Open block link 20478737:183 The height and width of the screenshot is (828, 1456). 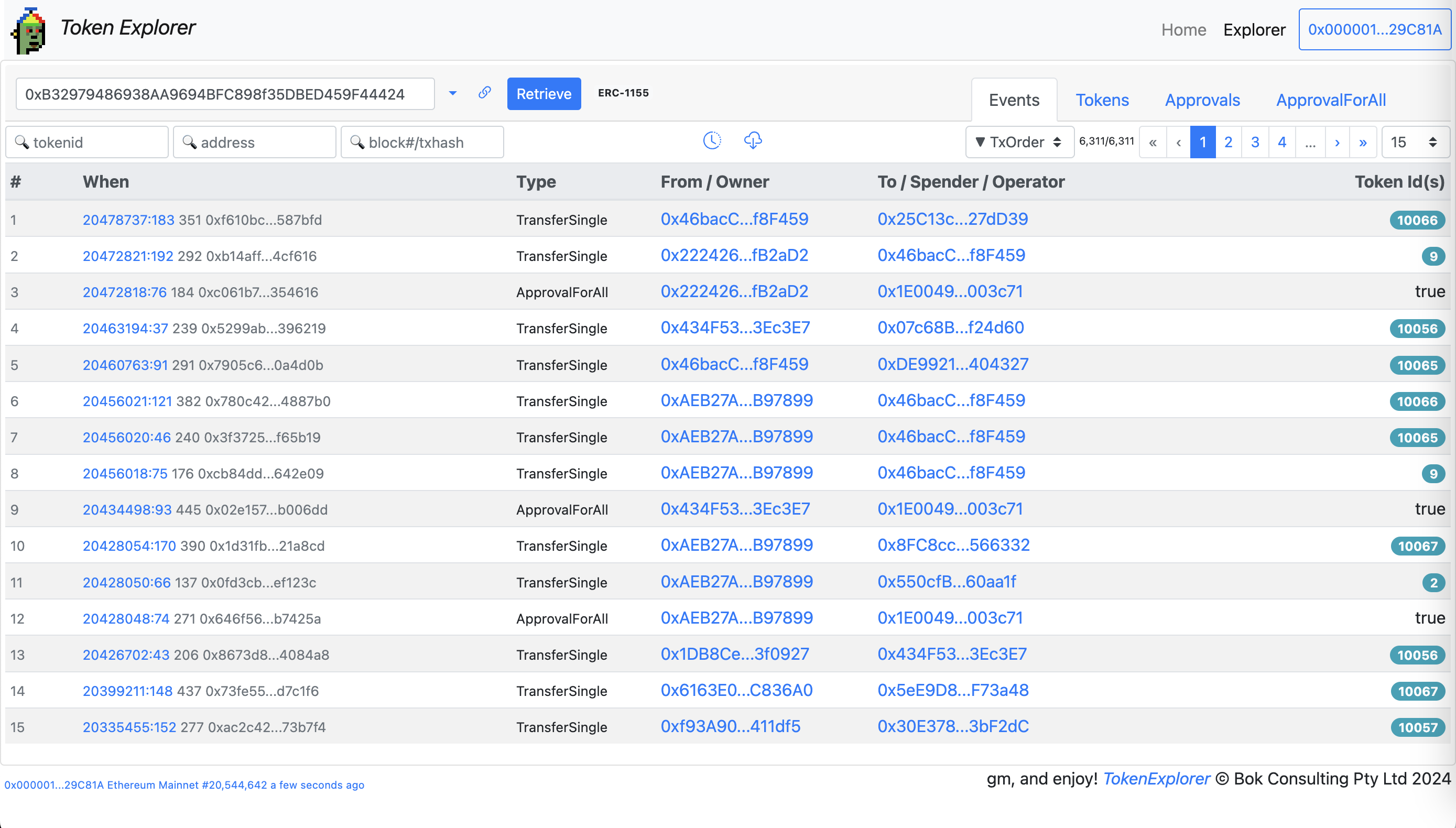(128, 220)
